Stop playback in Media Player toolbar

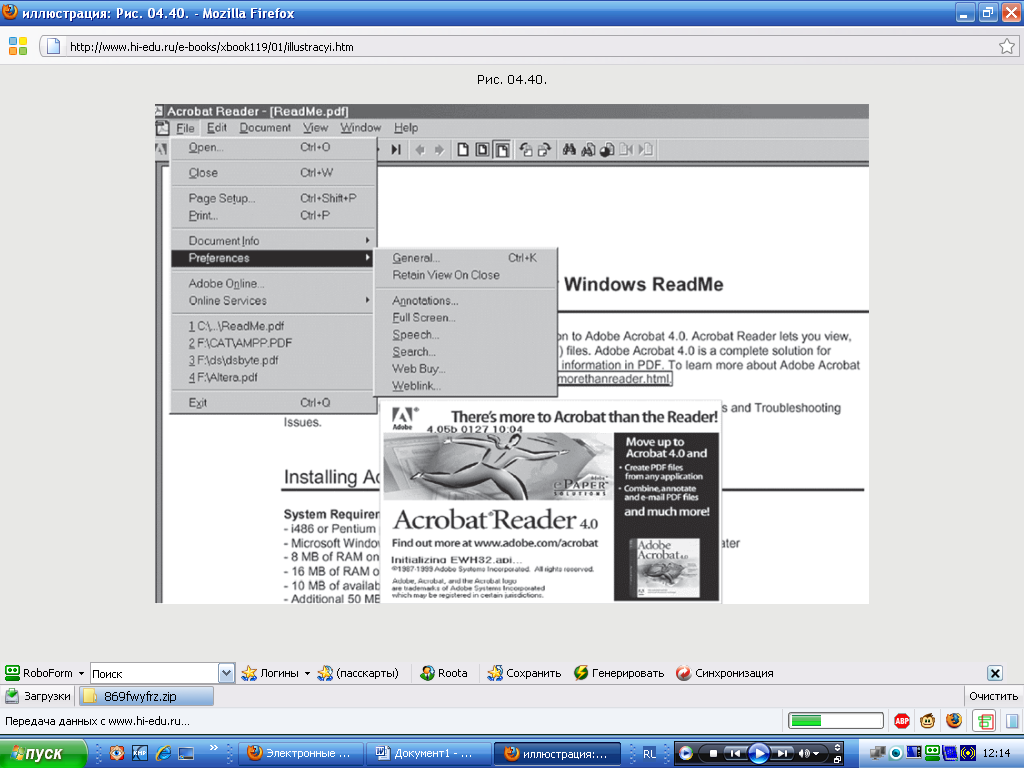tap(713, 754)
